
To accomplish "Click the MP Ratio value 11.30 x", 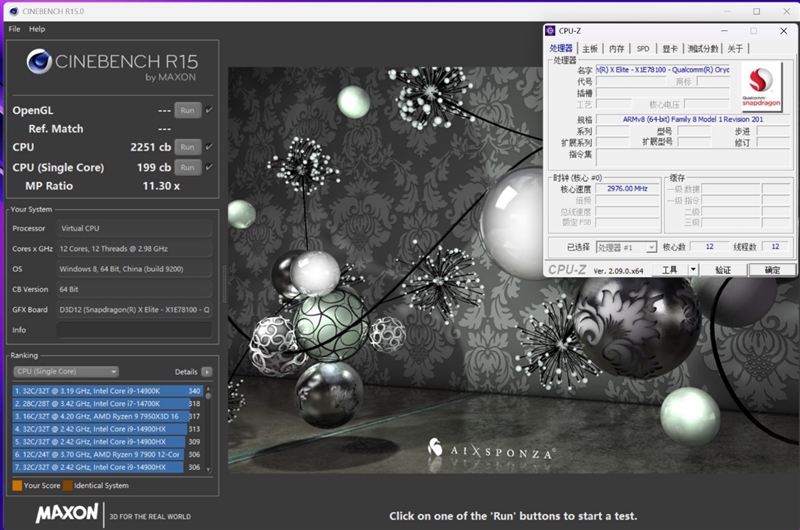I will tap(161, 186).
